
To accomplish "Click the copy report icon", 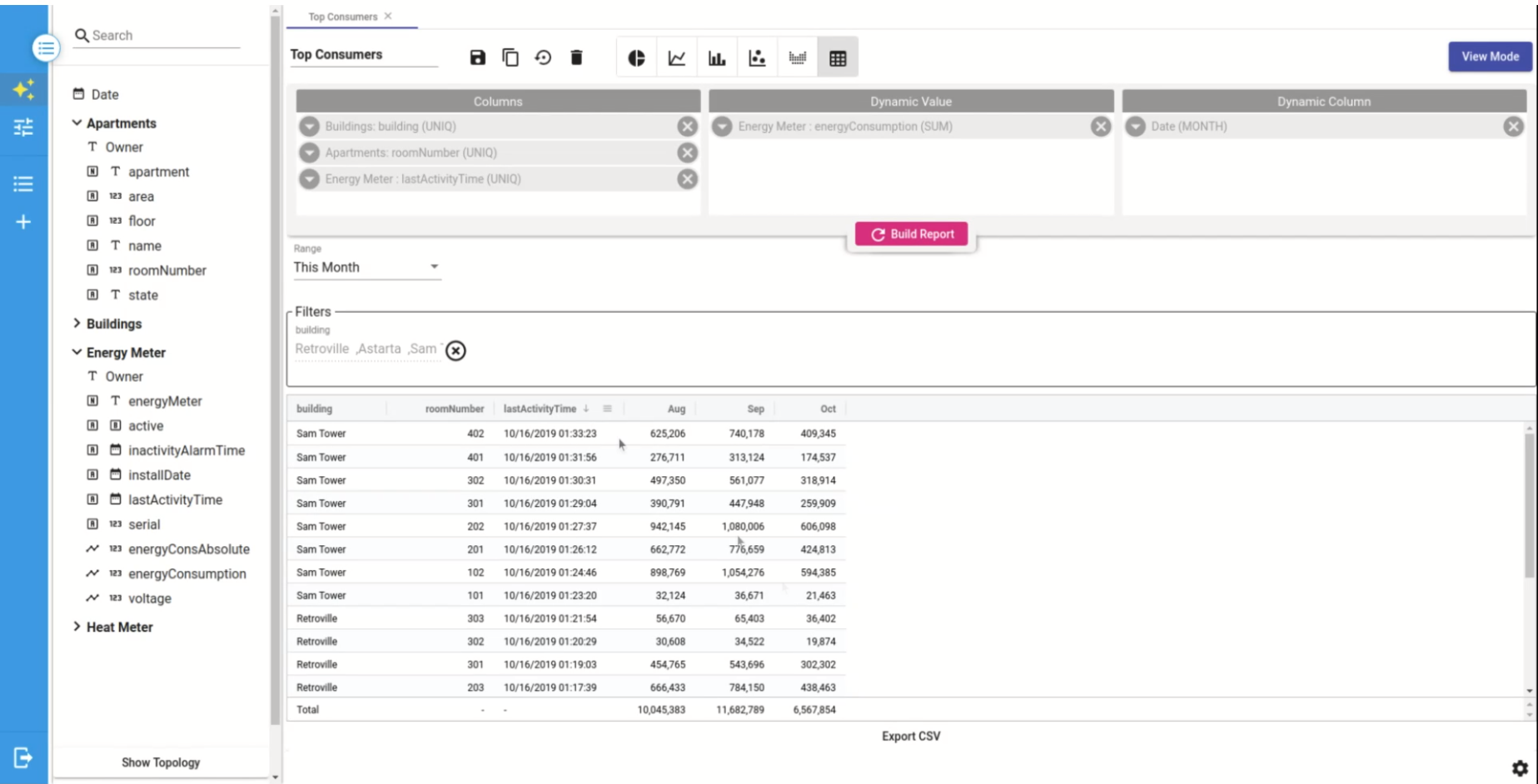I will tap(510, 57).
